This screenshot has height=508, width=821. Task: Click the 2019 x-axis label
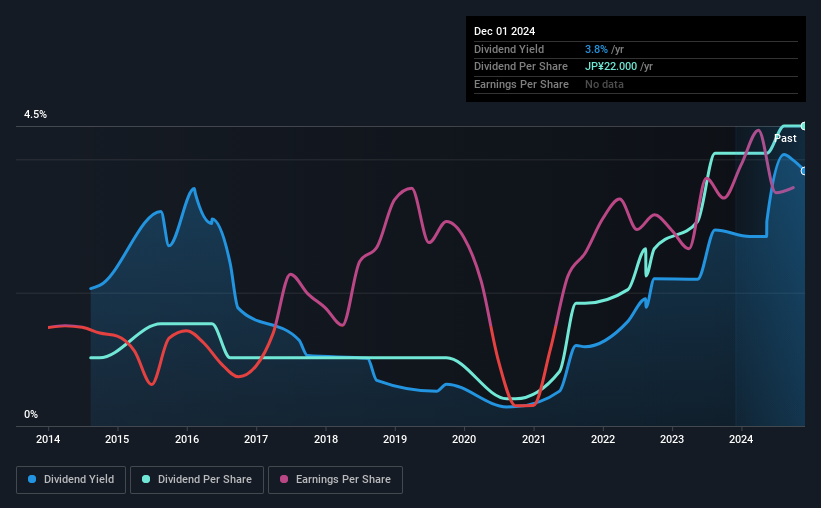tap(395, 439)
